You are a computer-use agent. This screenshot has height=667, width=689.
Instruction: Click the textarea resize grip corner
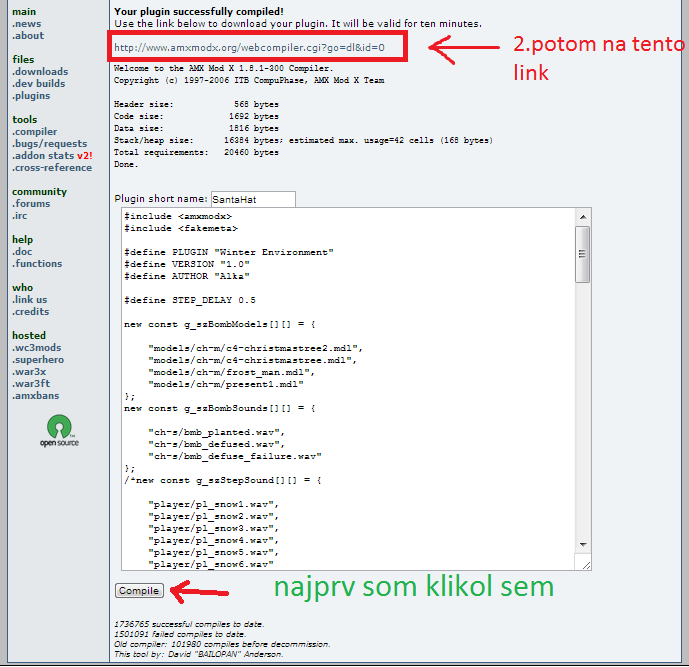(x=586, y=566)
